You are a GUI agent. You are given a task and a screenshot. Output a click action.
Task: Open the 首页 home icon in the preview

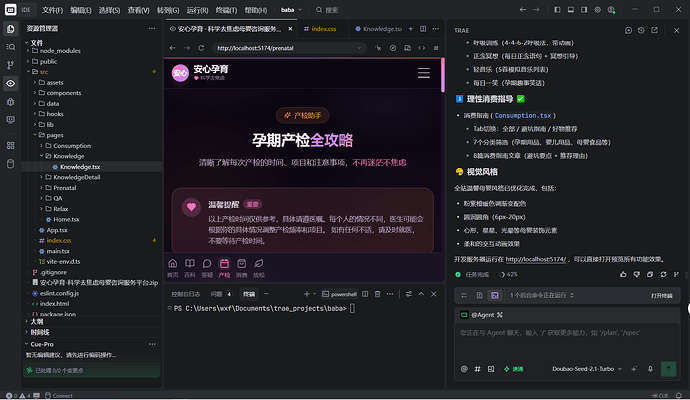click(172, 268)
